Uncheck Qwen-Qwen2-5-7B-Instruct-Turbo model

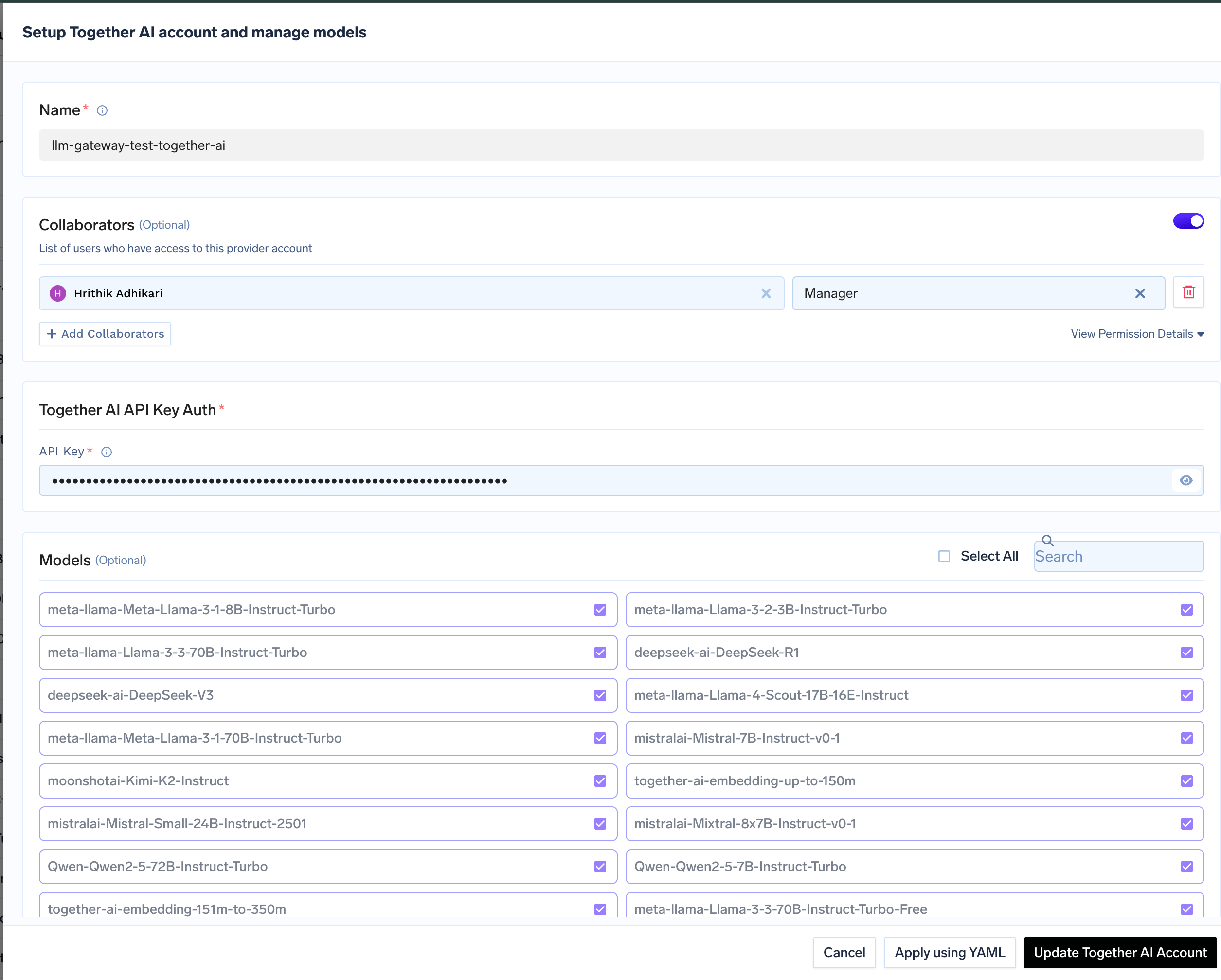1187,867
